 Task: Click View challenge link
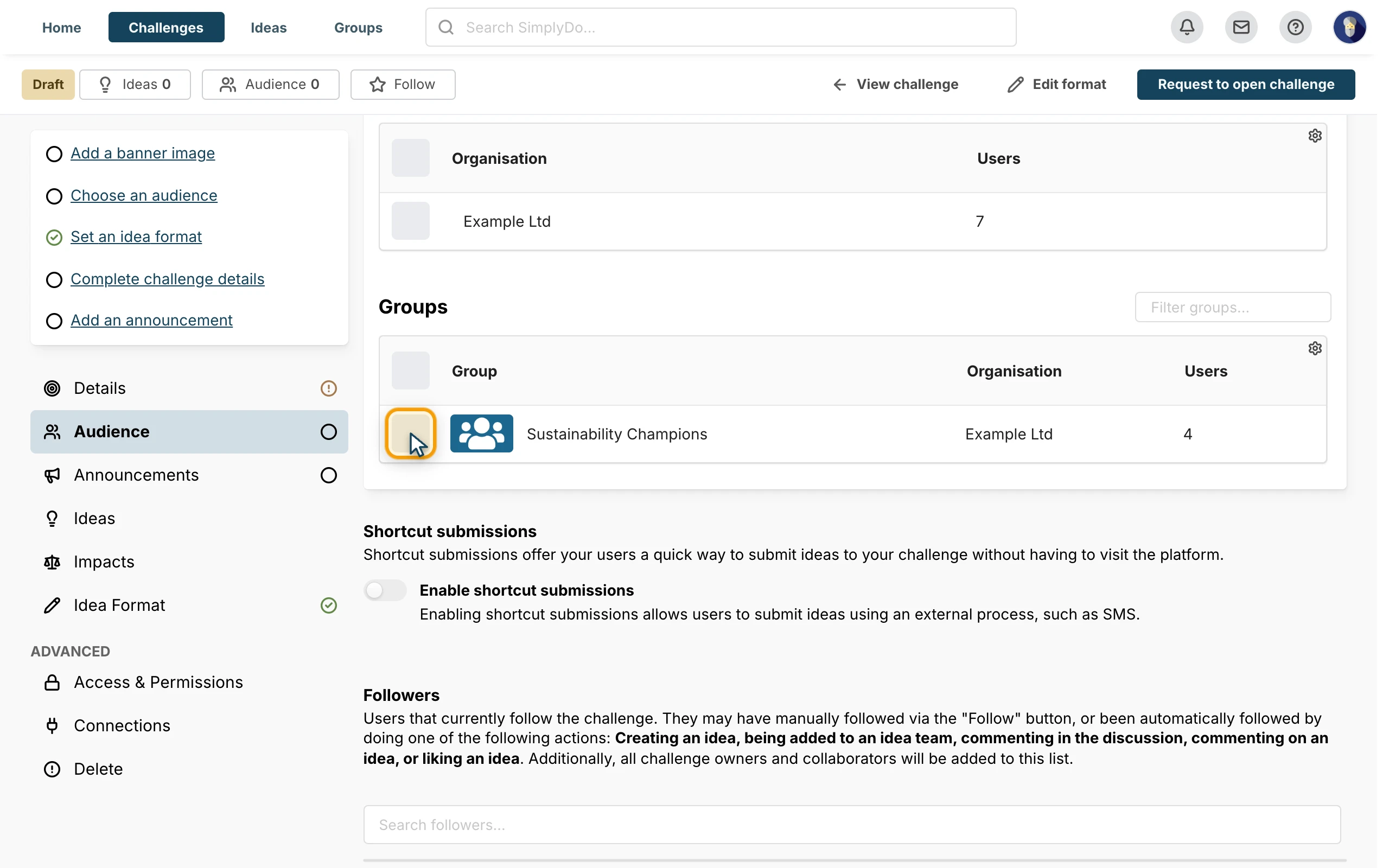coord(896,85)
